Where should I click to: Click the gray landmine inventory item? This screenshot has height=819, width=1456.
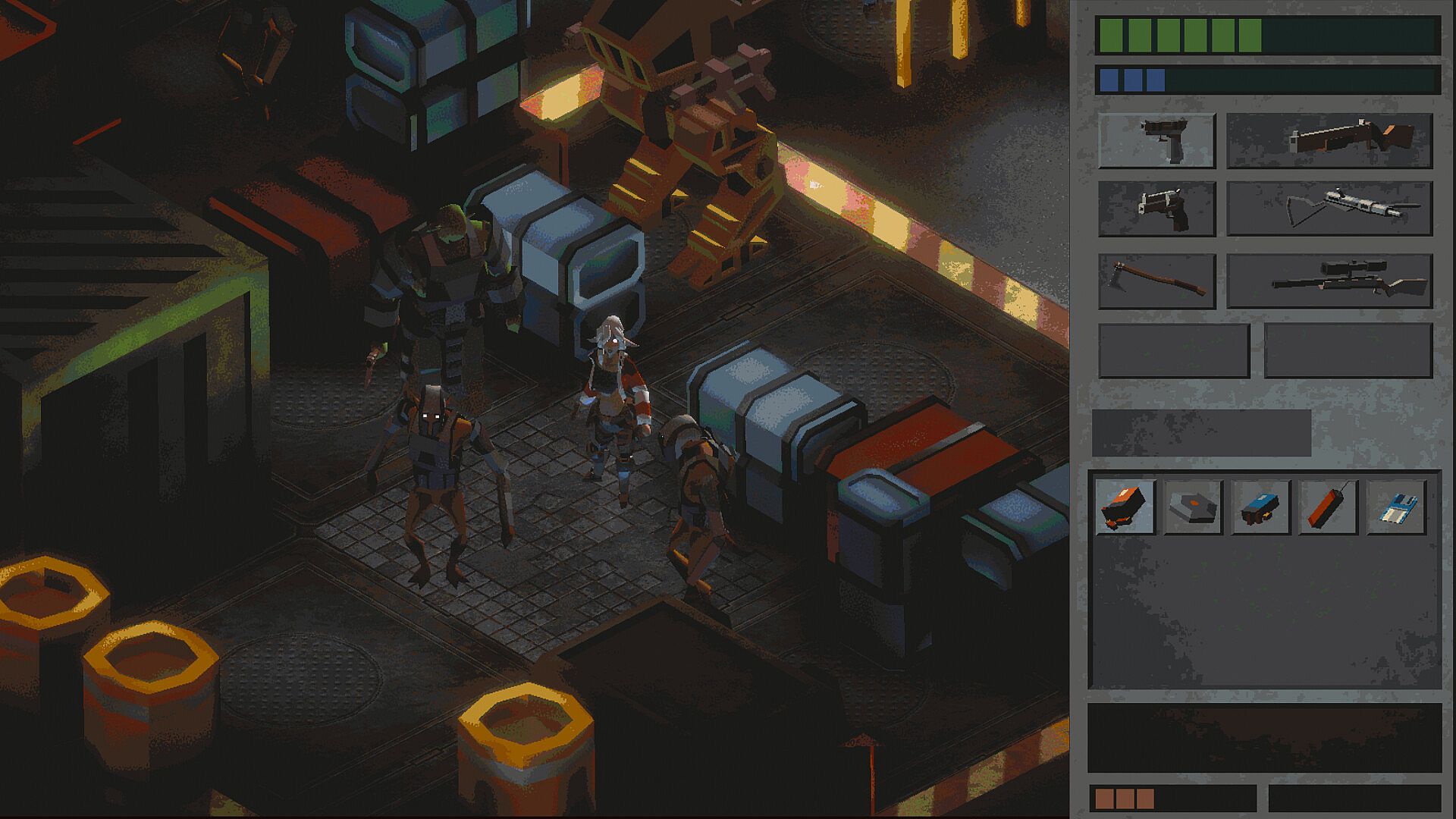tap(1193, 507)
